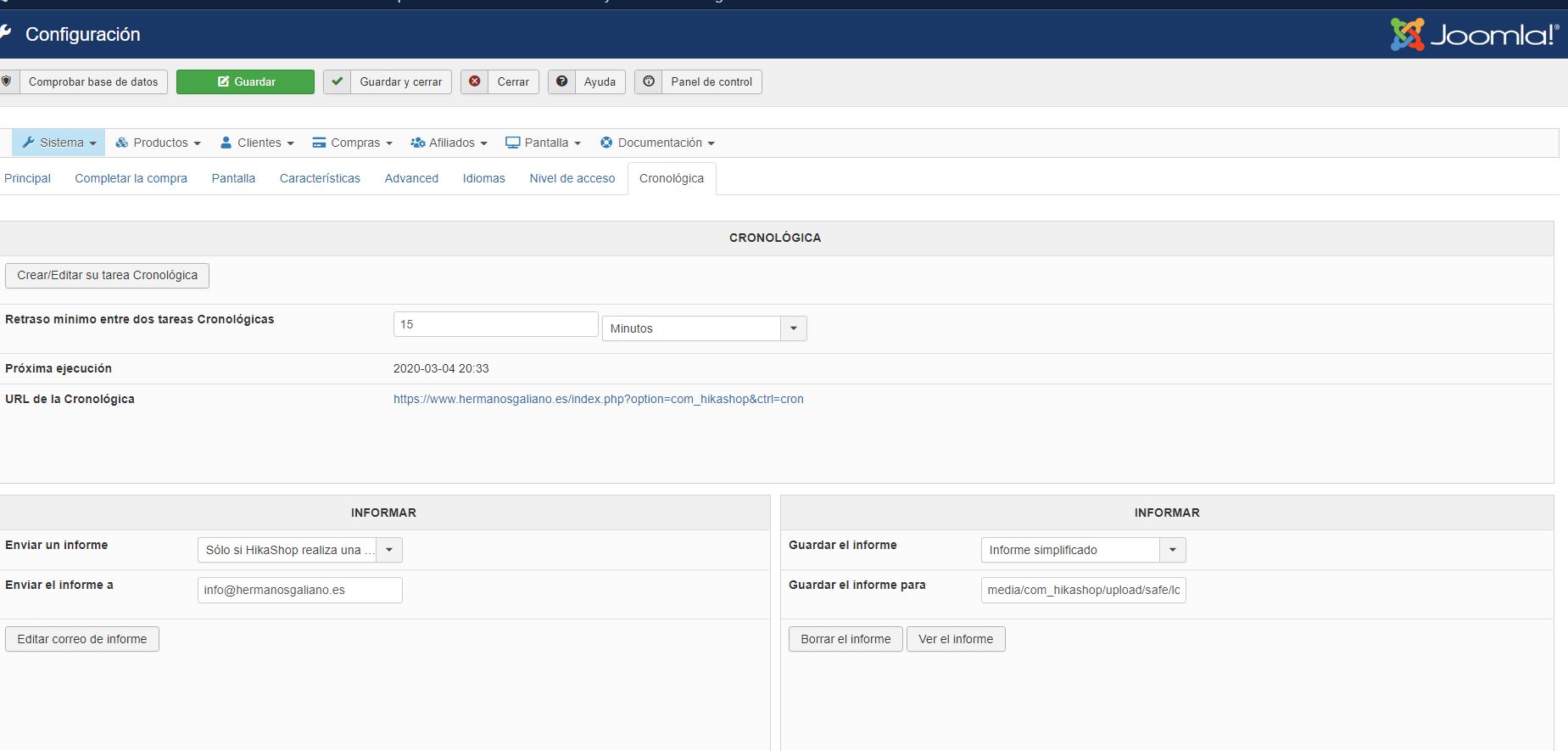Edit the Enviar el informe a email field

(x=300, y=590)
